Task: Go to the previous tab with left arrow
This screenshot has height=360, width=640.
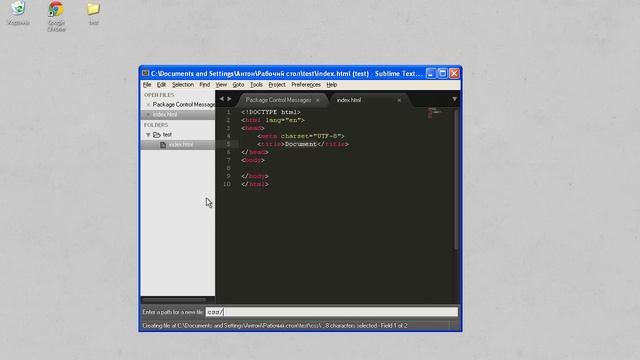Action: (x=221, y=99)
